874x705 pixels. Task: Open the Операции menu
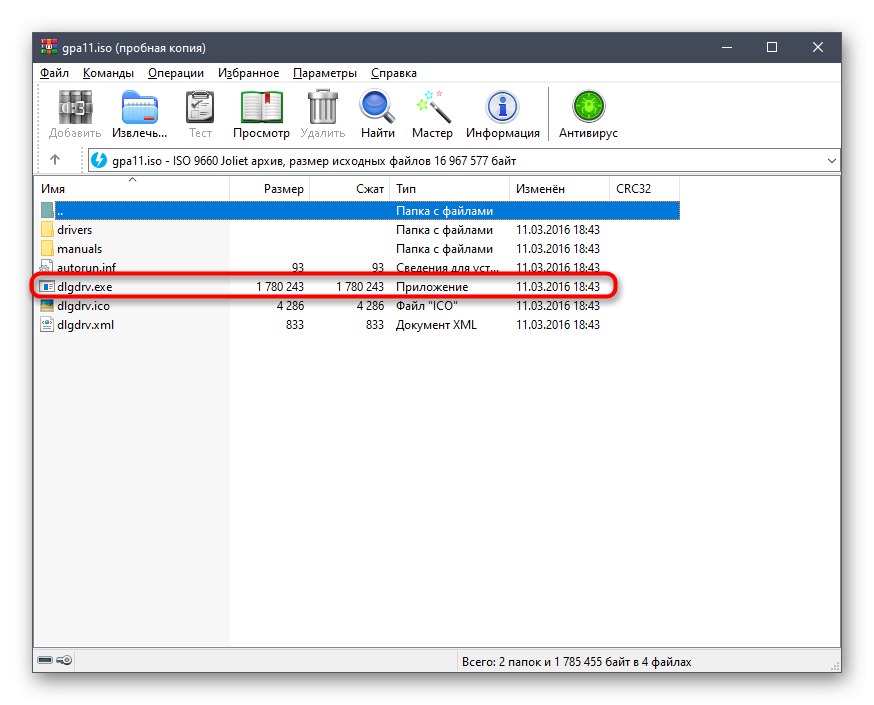tap(176, 73)
